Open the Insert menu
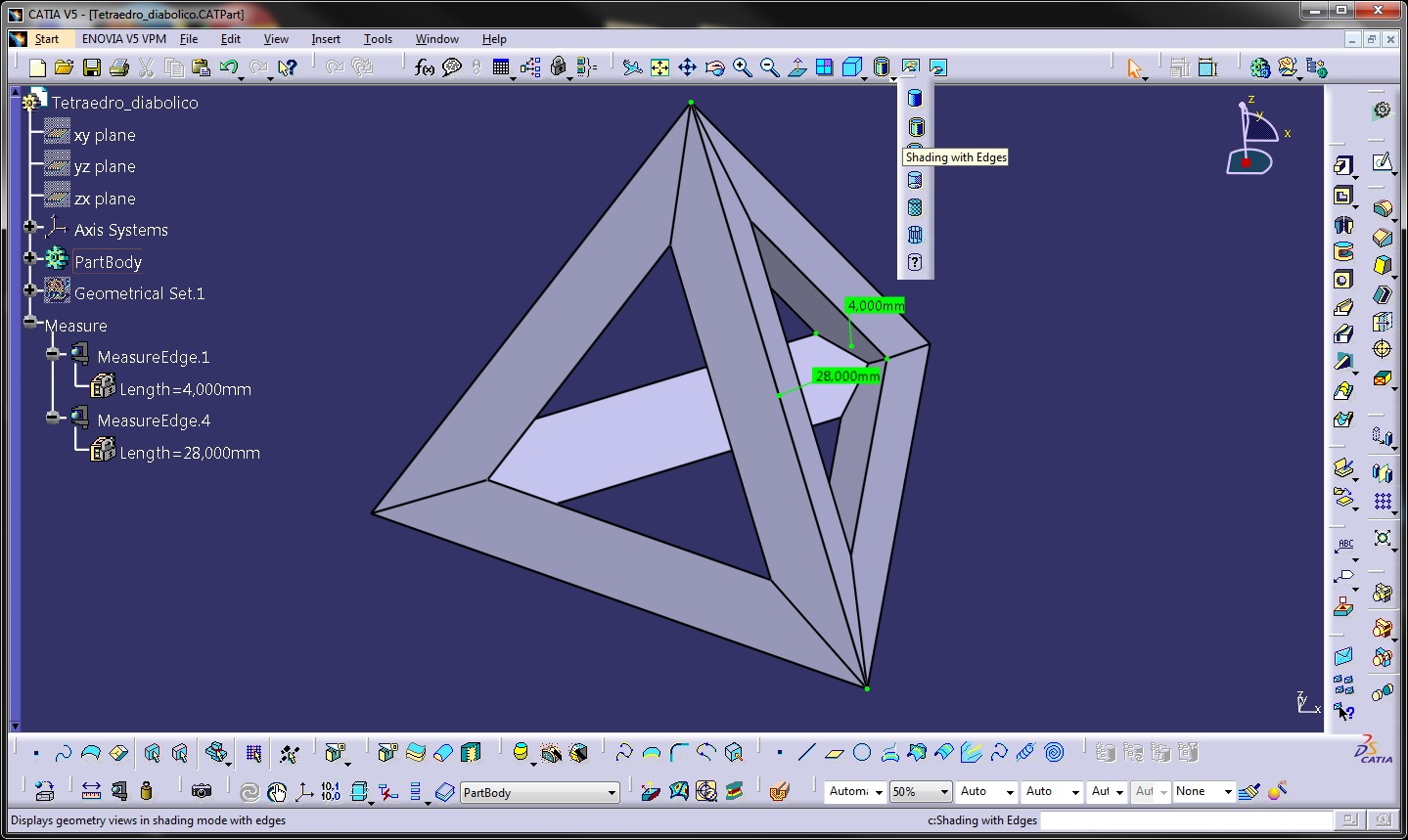This screenshot has height=840, width=1408. pos(326,39)
